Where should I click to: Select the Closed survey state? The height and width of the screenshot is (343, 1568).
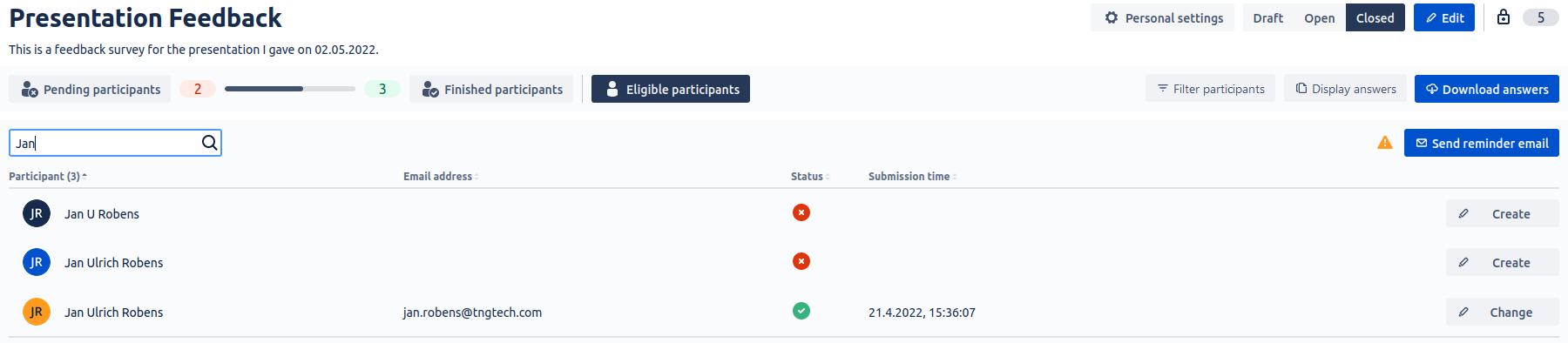(x=1375, y=17)
